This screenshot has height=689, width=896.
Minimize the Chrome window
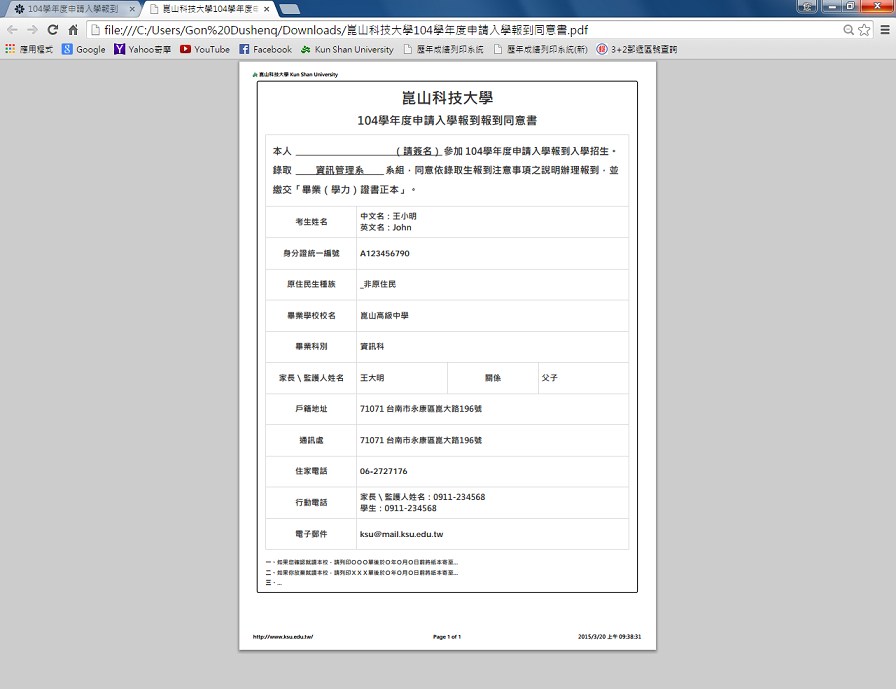[x=833, y=6]
